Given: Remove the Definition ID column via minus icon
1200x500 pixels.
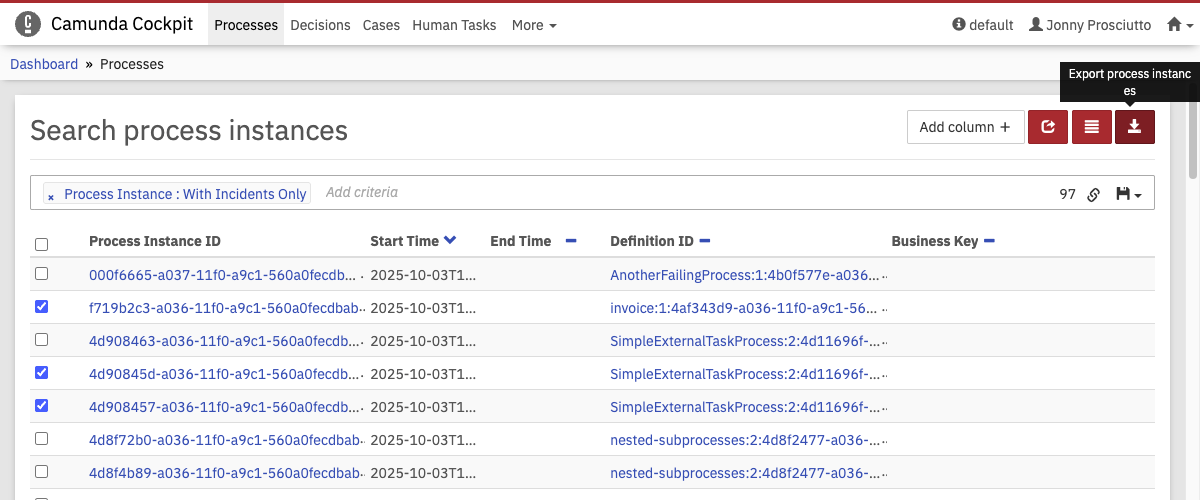Looking at the screenshot, I should pos(705,241).
